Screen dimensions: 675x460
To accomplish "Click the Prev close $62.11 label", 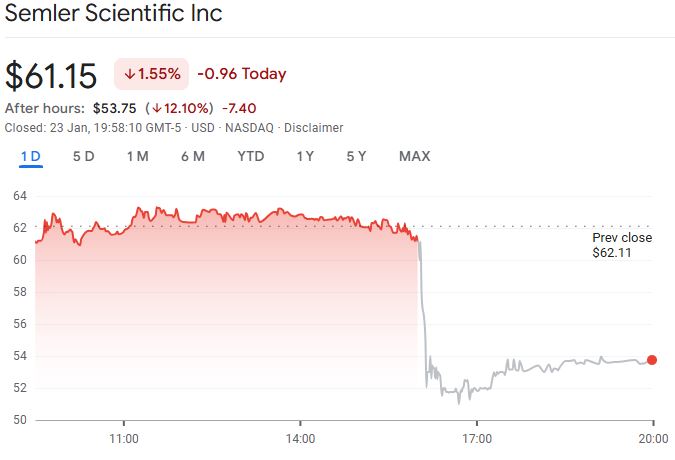I will coord(621,246).
